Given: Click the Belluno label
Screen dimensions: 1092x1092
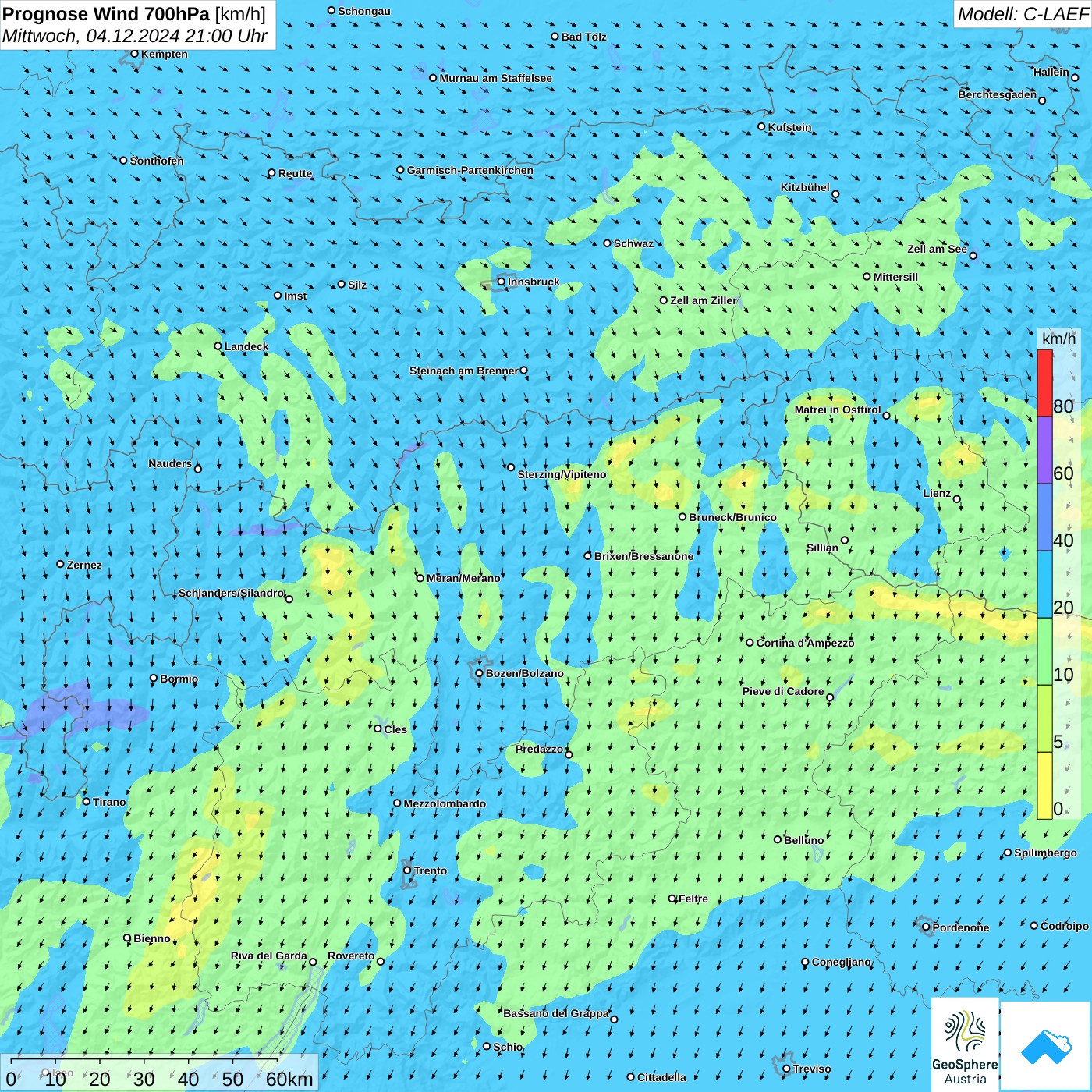Looking at the screenshot, I should (803, 840).
